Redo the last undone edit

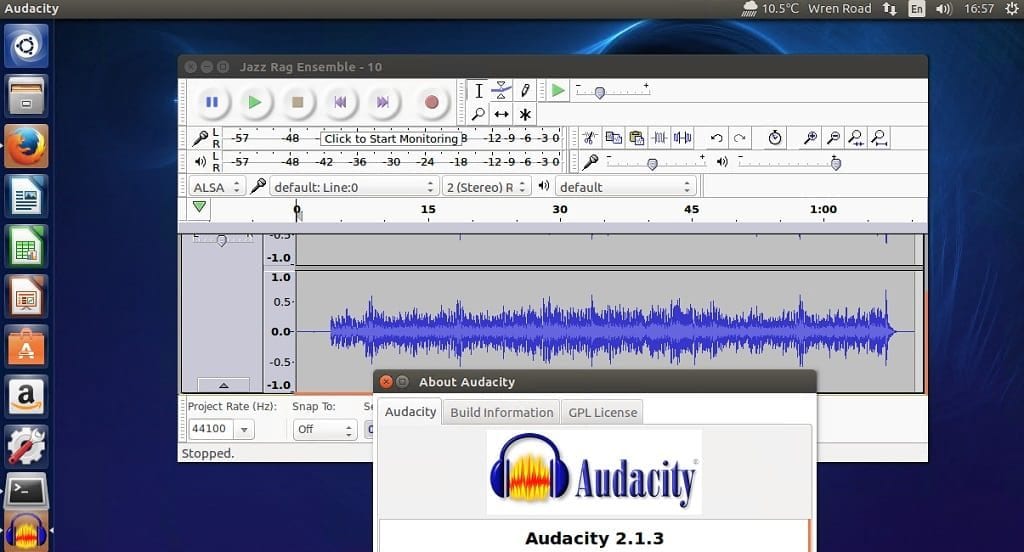coord(740,138)
